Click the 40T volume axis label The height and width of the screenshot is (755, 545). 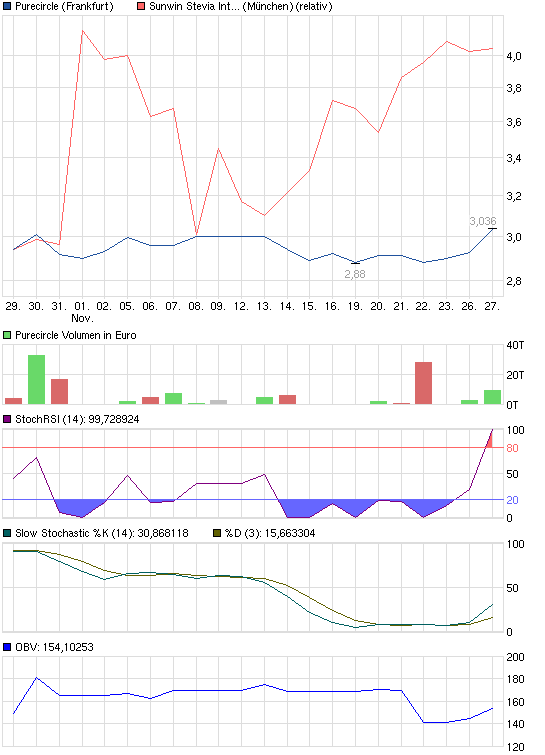point(515,345)
